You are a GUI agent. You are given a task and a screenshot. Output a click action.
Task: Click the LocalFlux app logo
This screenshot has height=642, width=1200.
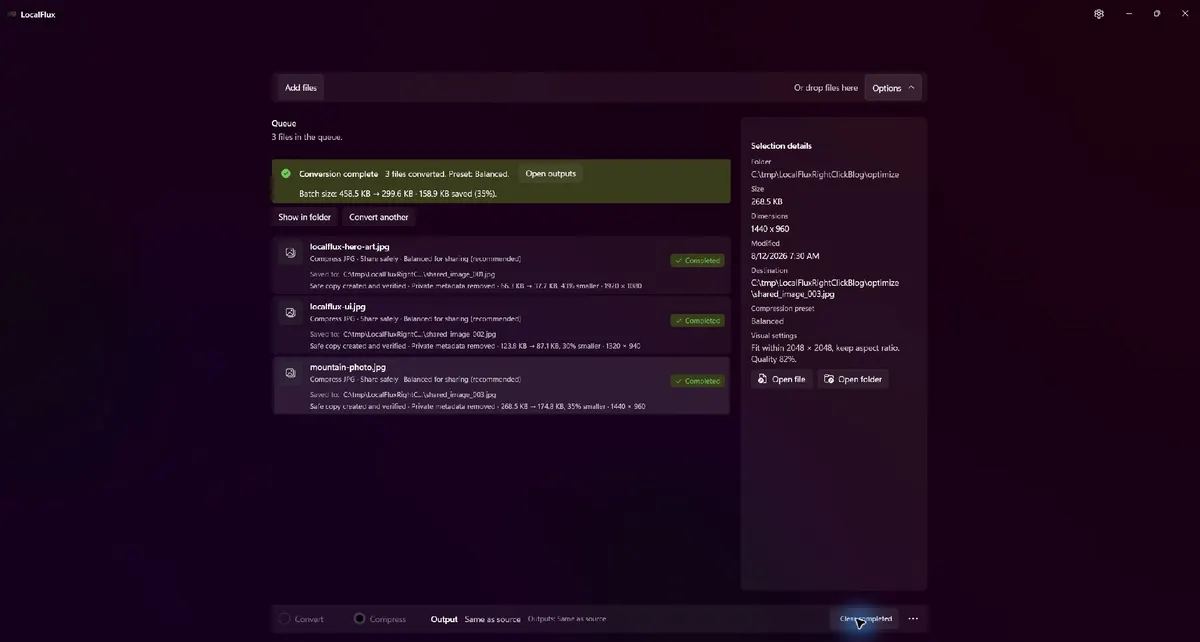(13, 14)
